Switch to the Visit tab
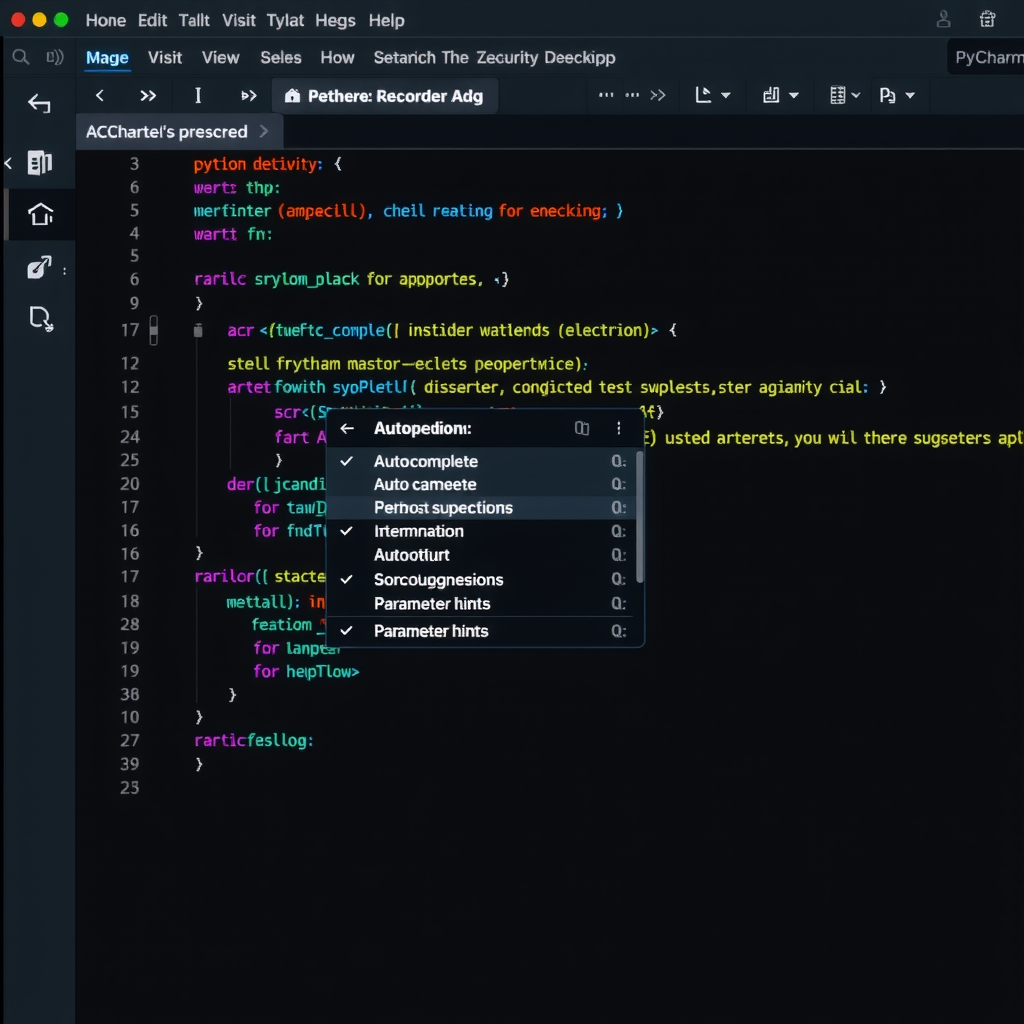Viewport: 1024px width, 1024px height. (x=165, y=57)
